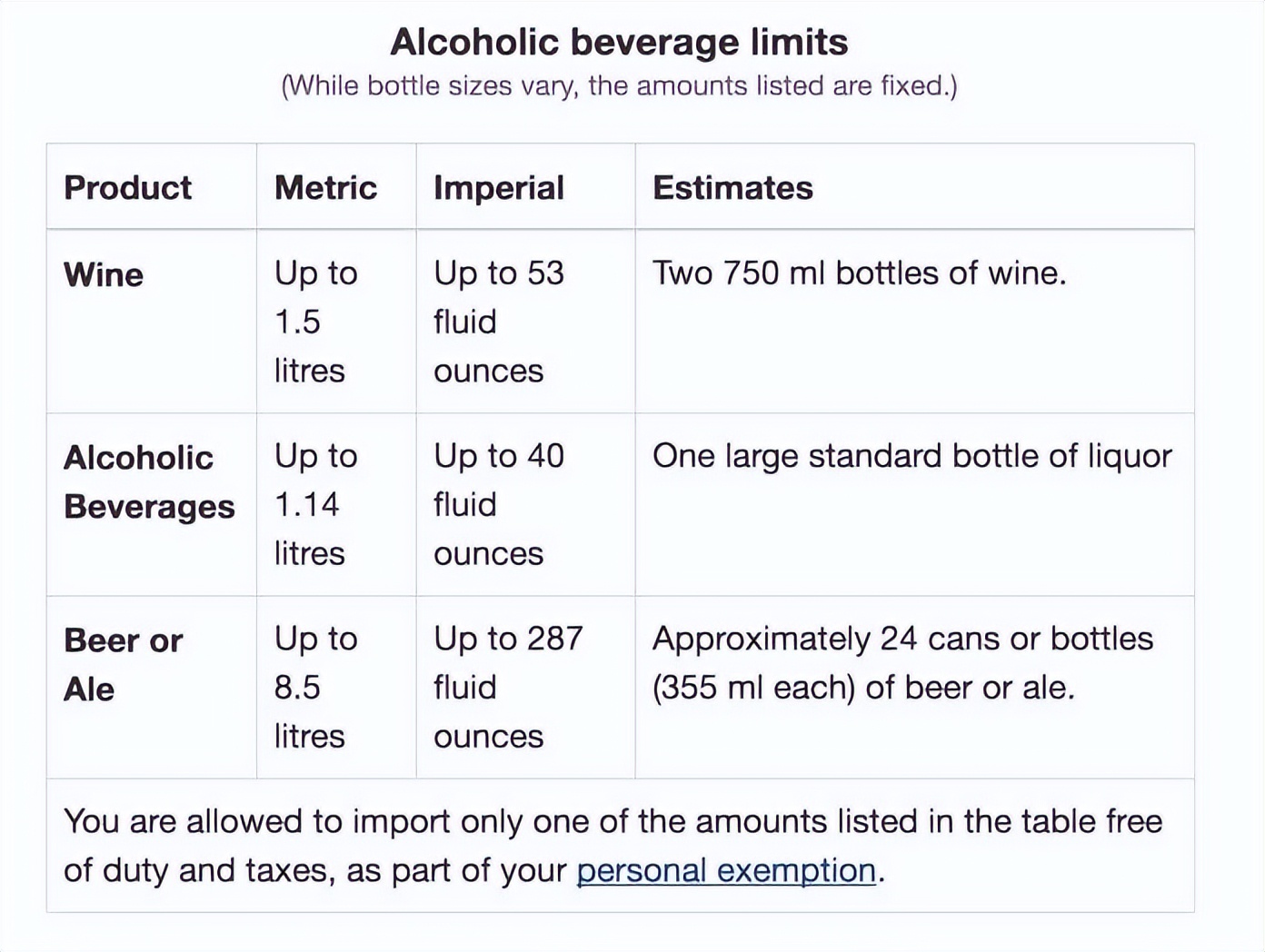Click the "One large standard bottle of liquor" estimate

[911, 455]
